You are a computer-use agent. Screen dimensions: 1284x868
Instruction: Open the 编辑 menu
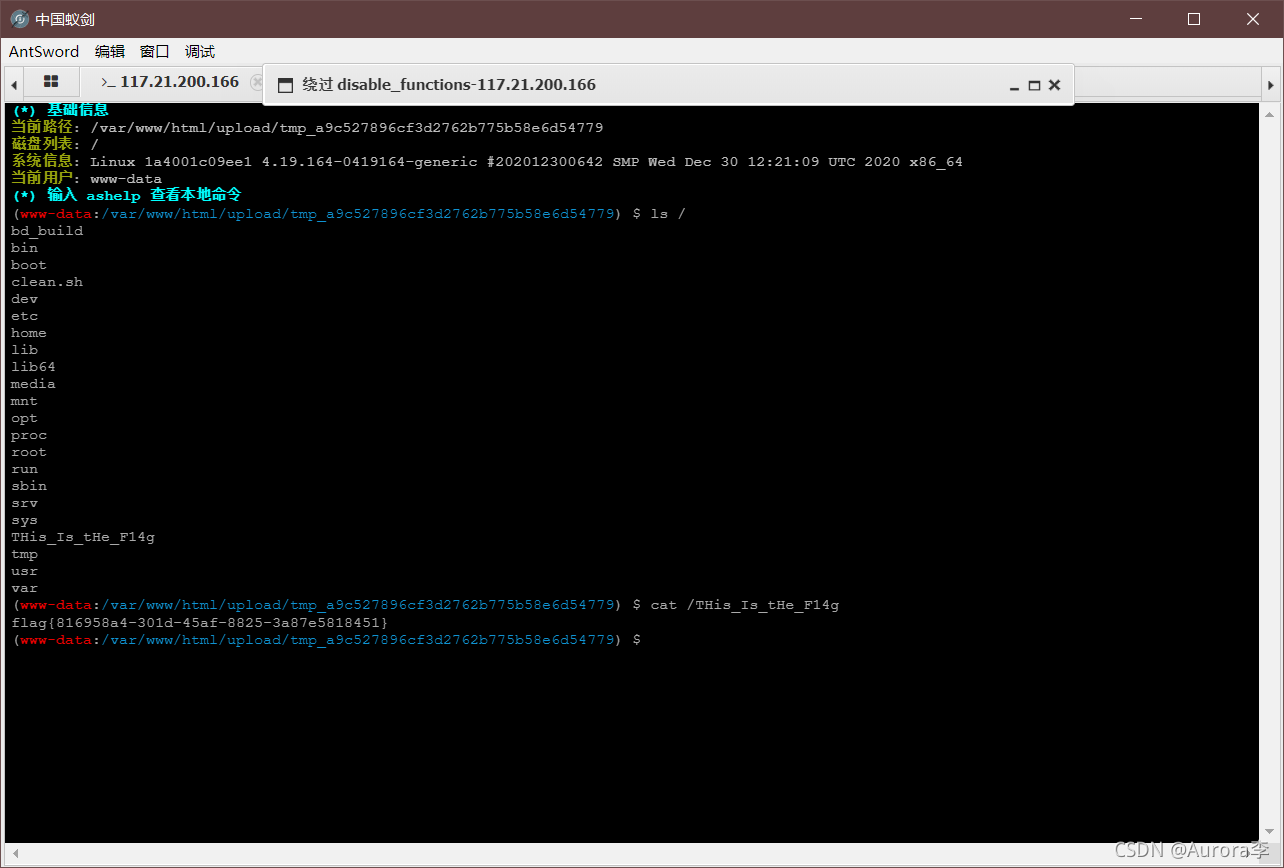point(110,52)
